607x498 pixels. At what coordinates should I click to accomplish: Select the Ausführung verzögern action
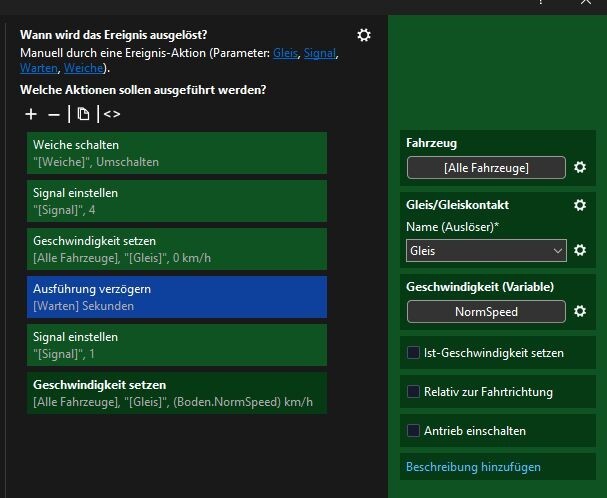coord(177,297)
